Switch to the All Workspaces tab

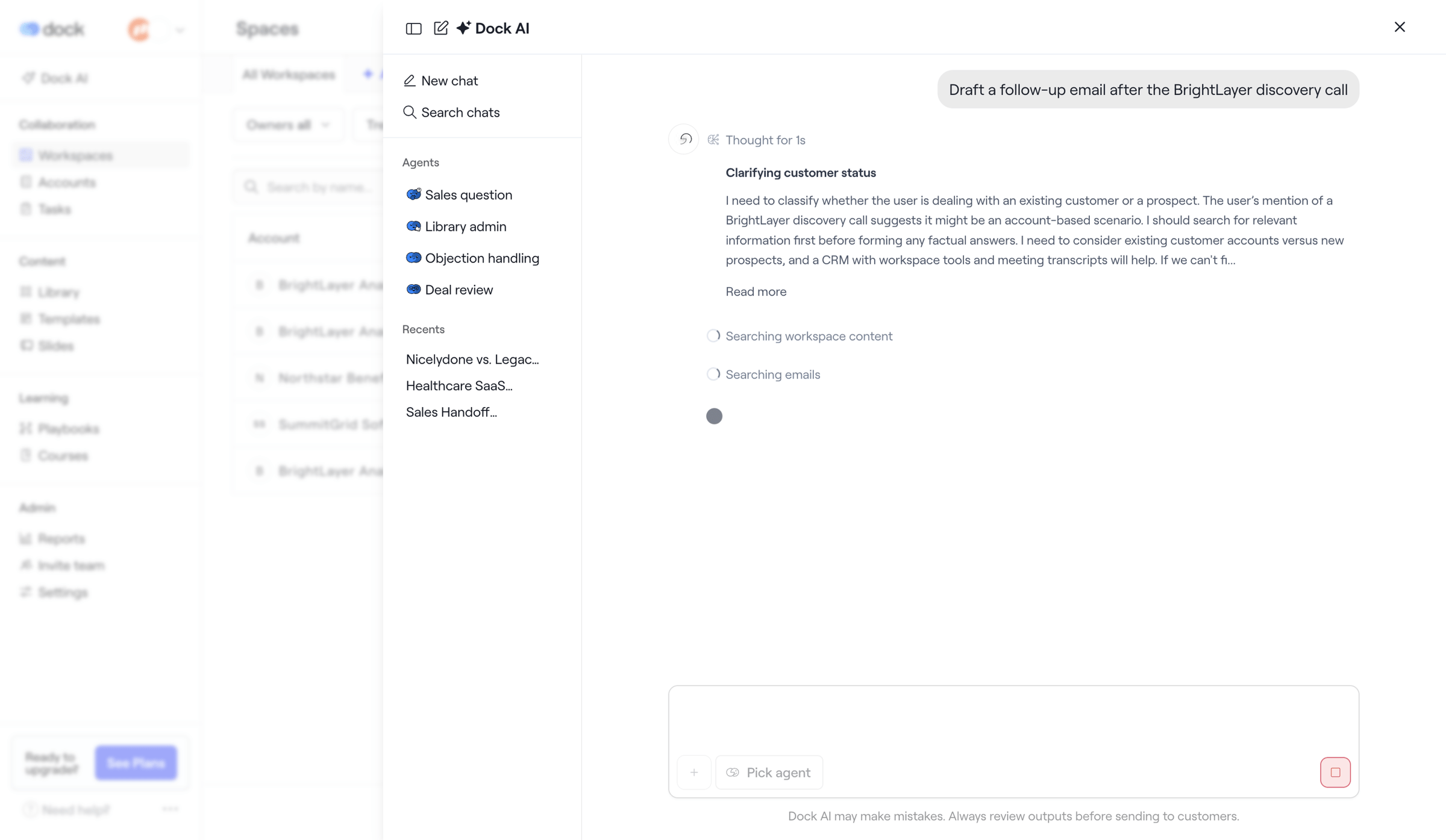pyautogui.click(x=289, y=75)
